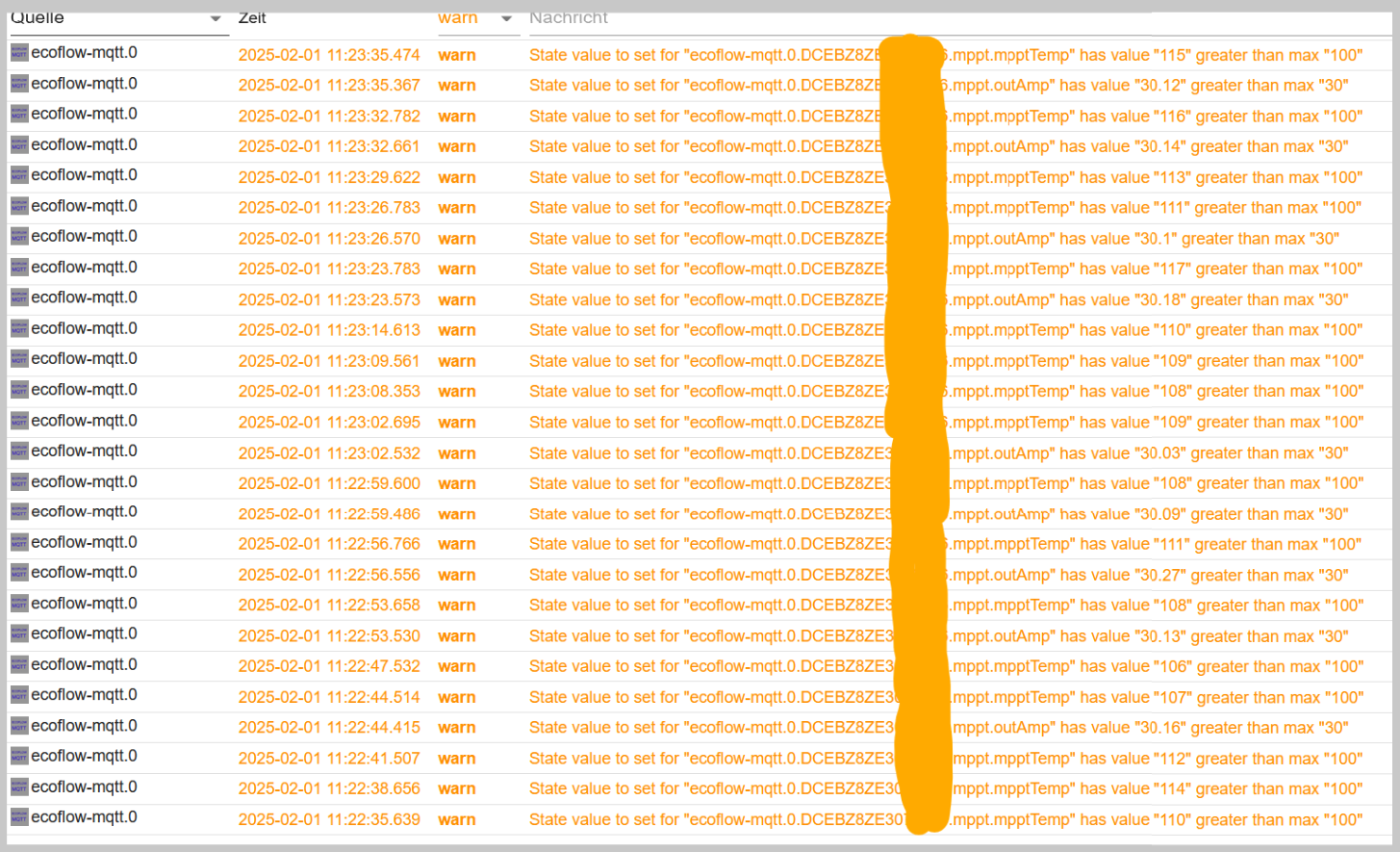
Task: Click the warn label in the 11:22:53.658 row
Action: click(457, 606)
